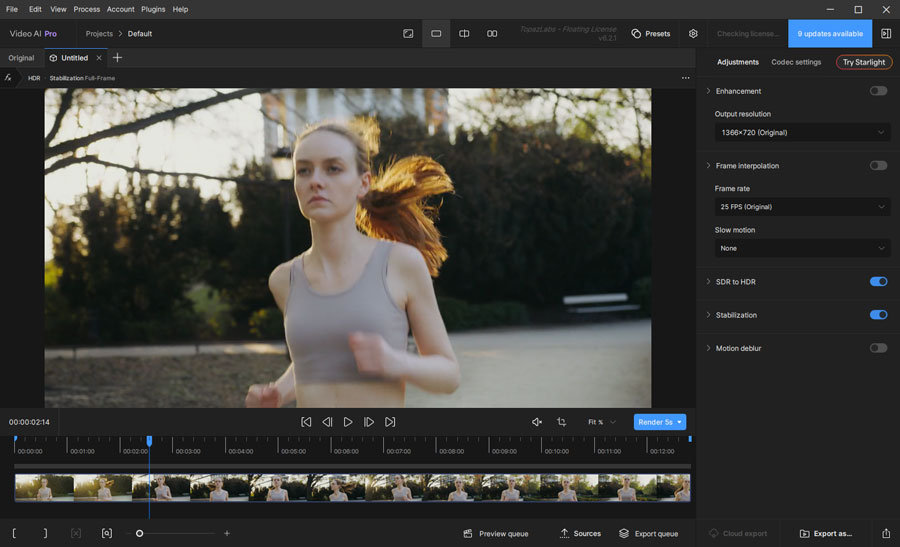Image resolution: width=900 pixels, height=547 pixels.
Task: Go to the Projects breadcrumb link
Action: pyautogui.click(x=99, y=33)
